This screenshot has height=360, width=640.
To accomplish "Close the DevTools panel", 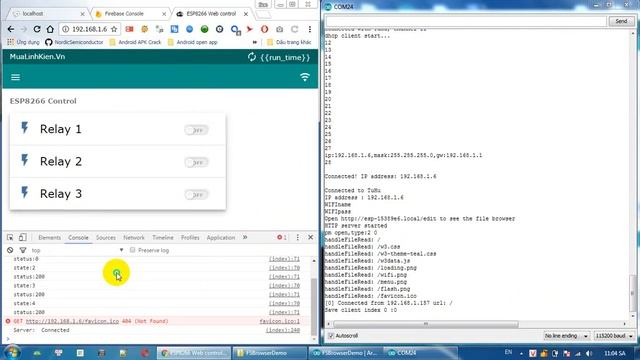I will pos(311,238).
